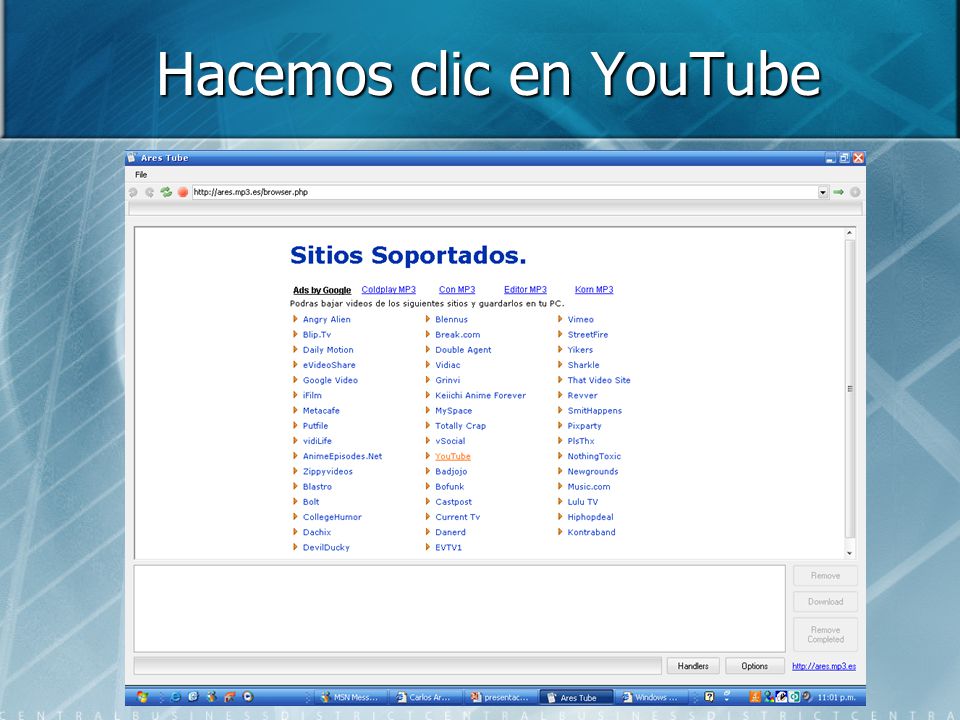Viewport: 960px width, 720px height.
Task: Click the Kontraband link
Action: (591, 533)
